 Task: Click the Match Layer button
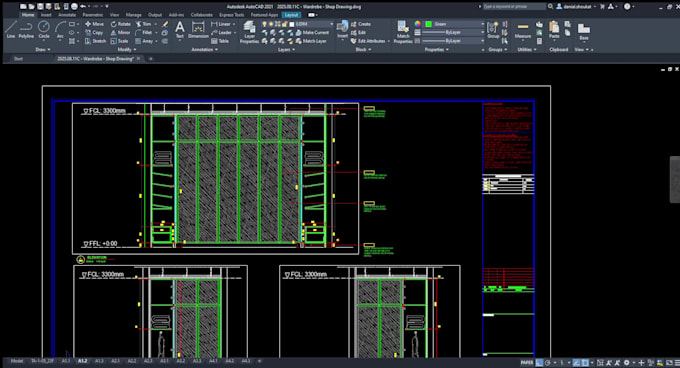[x=311, y=41]
